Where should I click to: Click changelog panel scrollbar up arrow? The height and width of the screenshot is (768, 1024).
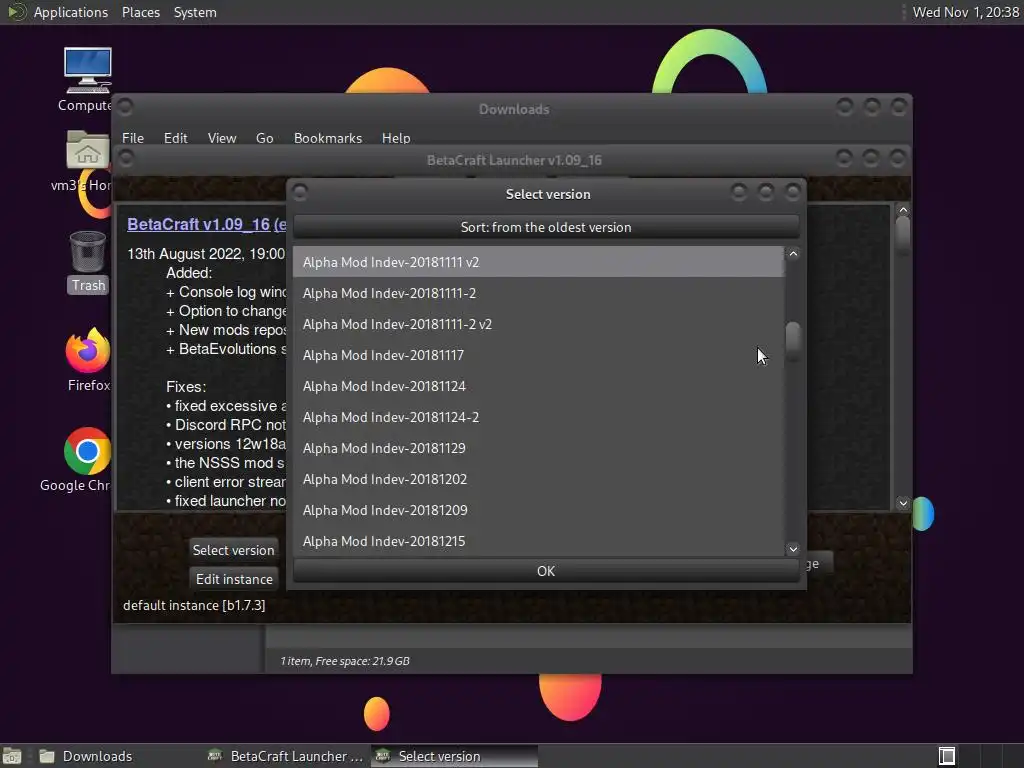pyautogui.click(x=903, y=210)
